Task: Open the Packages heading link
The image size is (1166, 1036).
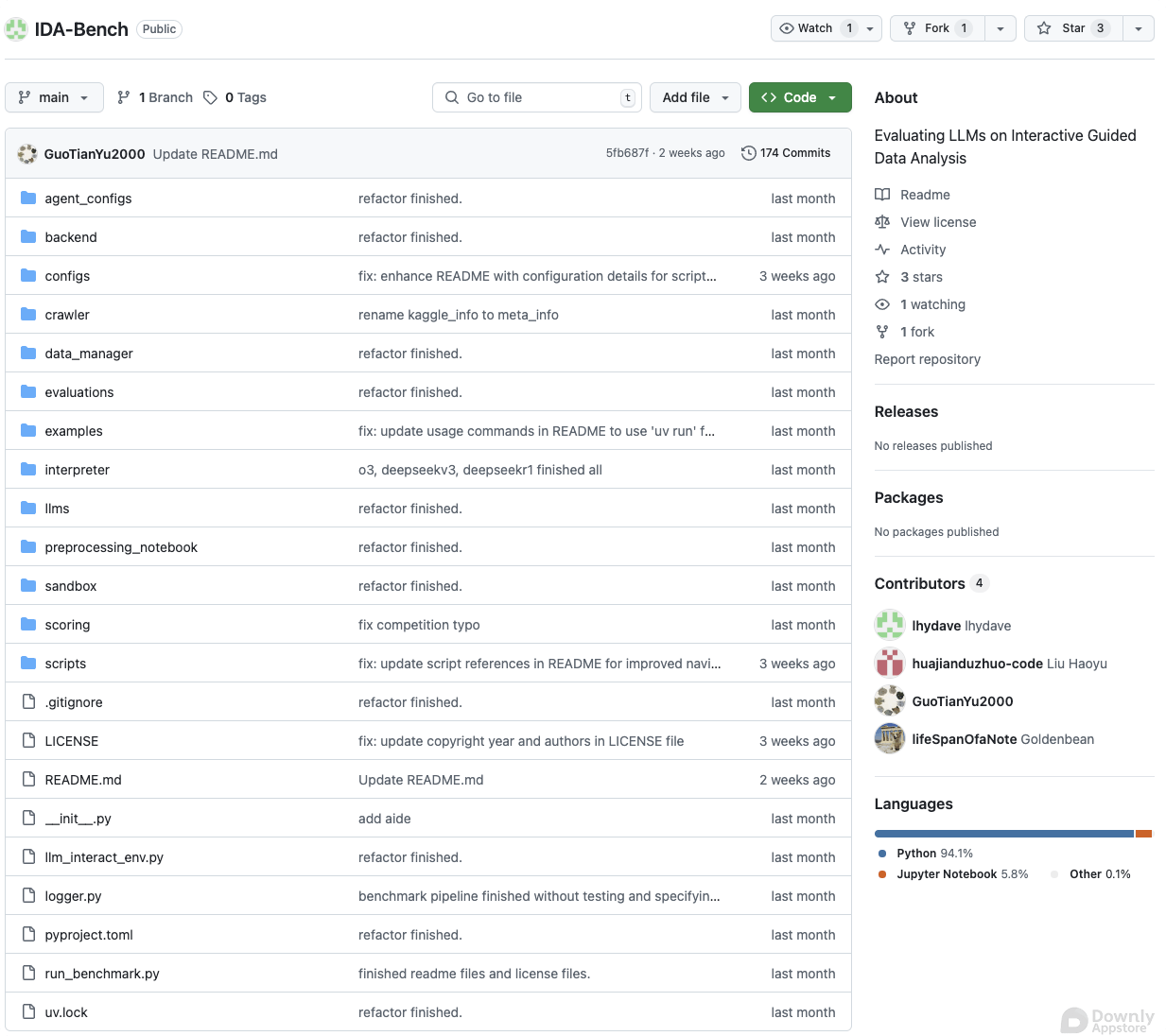Action: pos(909,498)
